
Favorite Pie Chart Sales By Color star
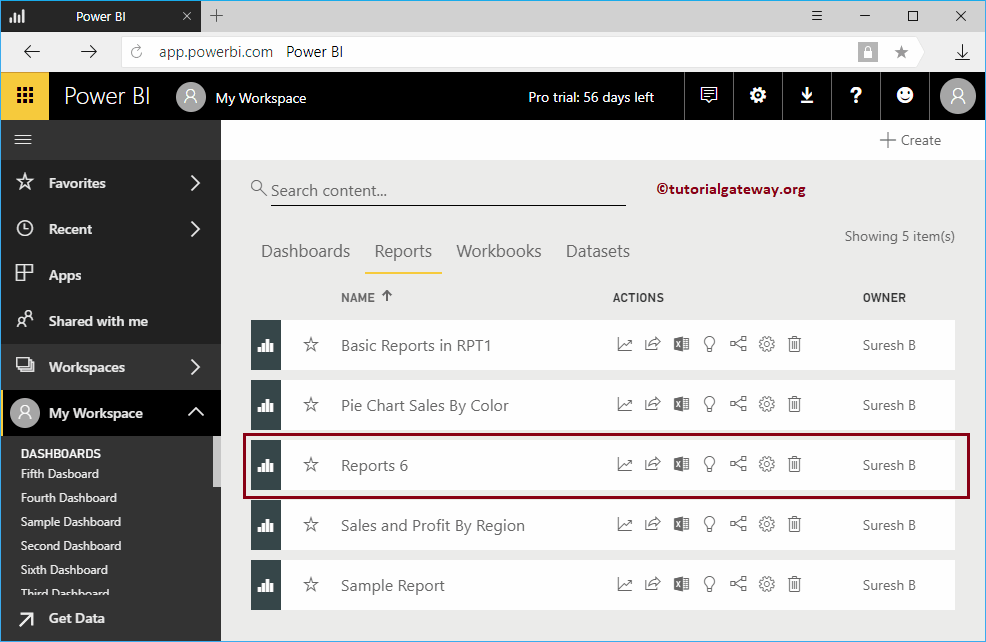pyautogui.click(x=311, y=404)
